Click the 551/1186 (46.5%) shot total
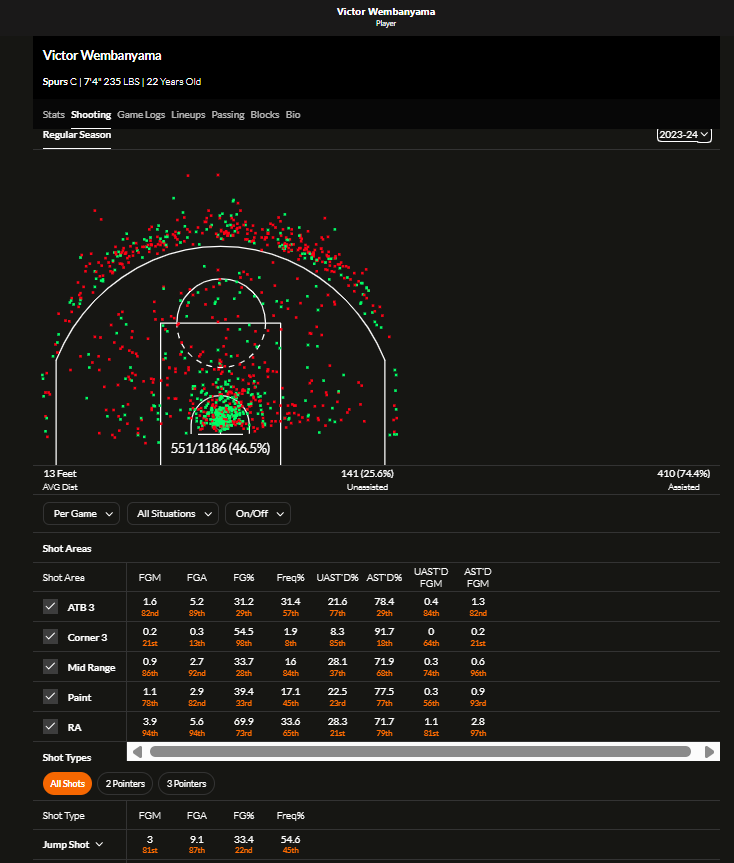 [220, 448]
